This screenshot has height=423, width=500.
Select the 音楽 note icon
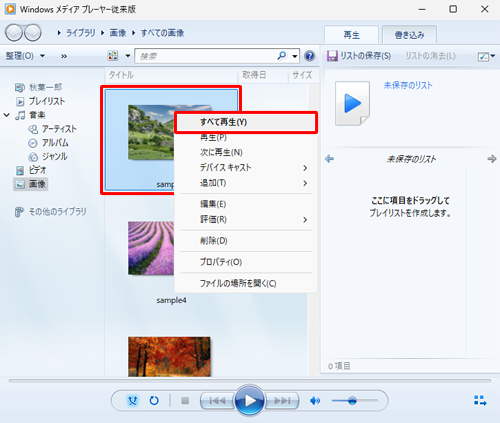coord(20,115)
